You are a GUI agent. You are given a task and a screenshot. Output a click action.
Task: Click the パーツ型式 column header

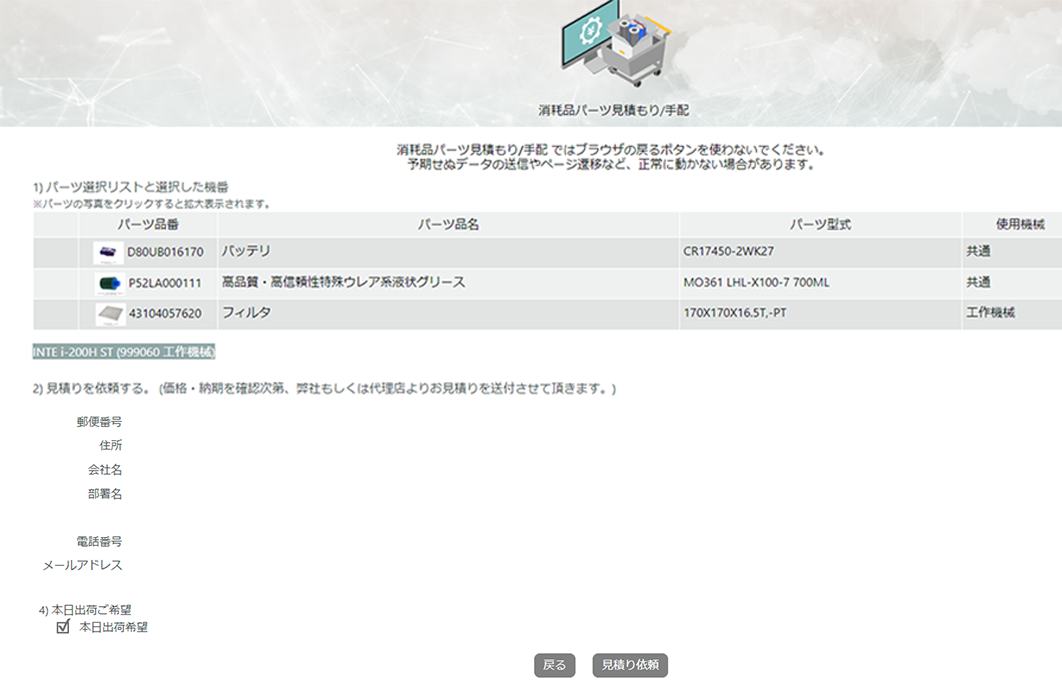(820, 224)
